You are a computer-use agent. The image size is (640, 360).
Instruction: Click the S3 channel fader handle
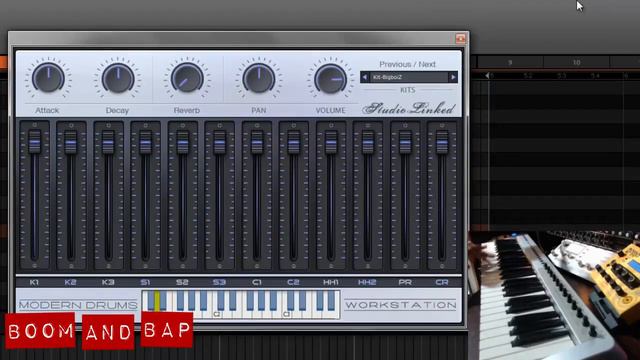tap(220, 142)
